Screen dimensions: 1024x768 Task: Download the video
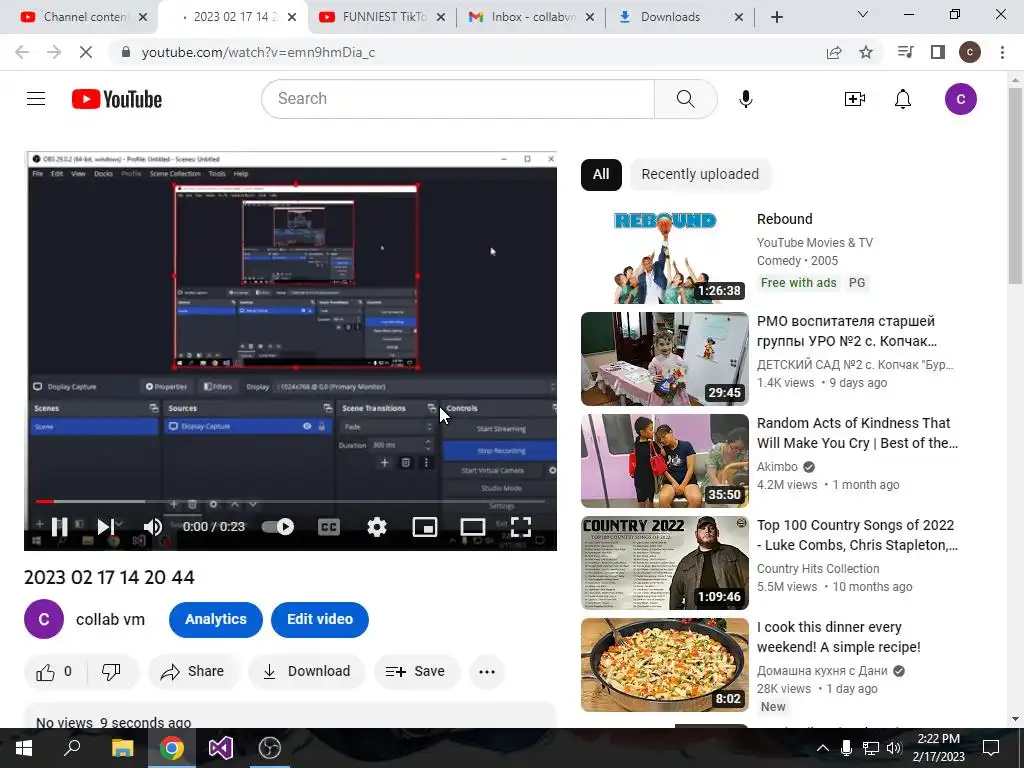307,671
